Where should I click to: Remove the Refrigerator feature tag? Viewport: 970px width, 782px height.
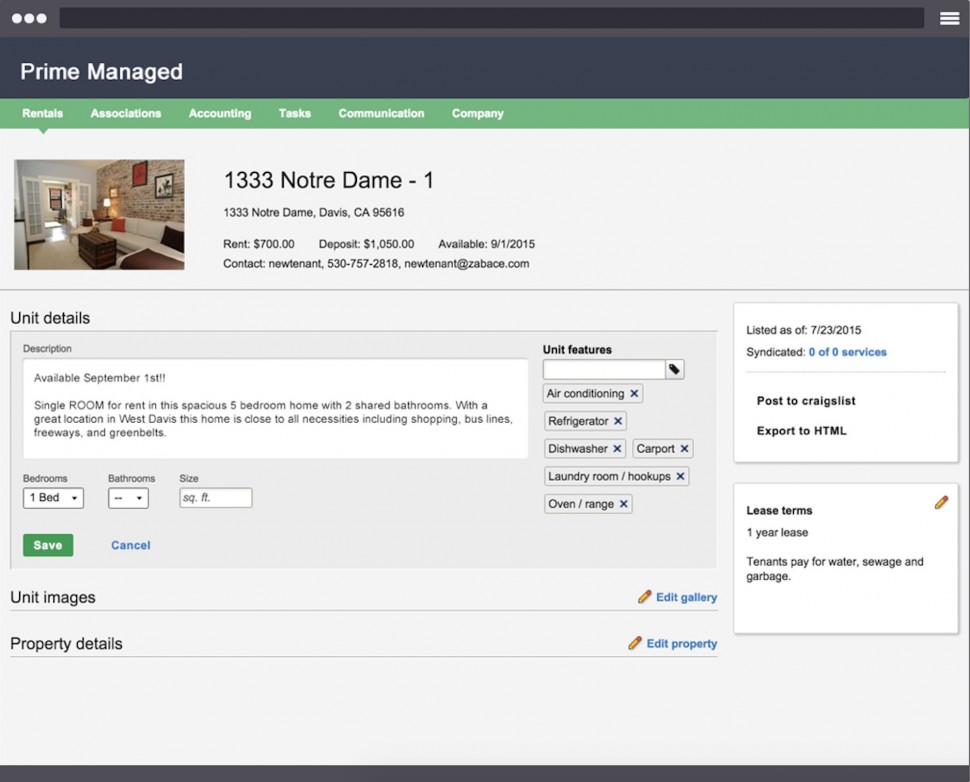(618, 422)
